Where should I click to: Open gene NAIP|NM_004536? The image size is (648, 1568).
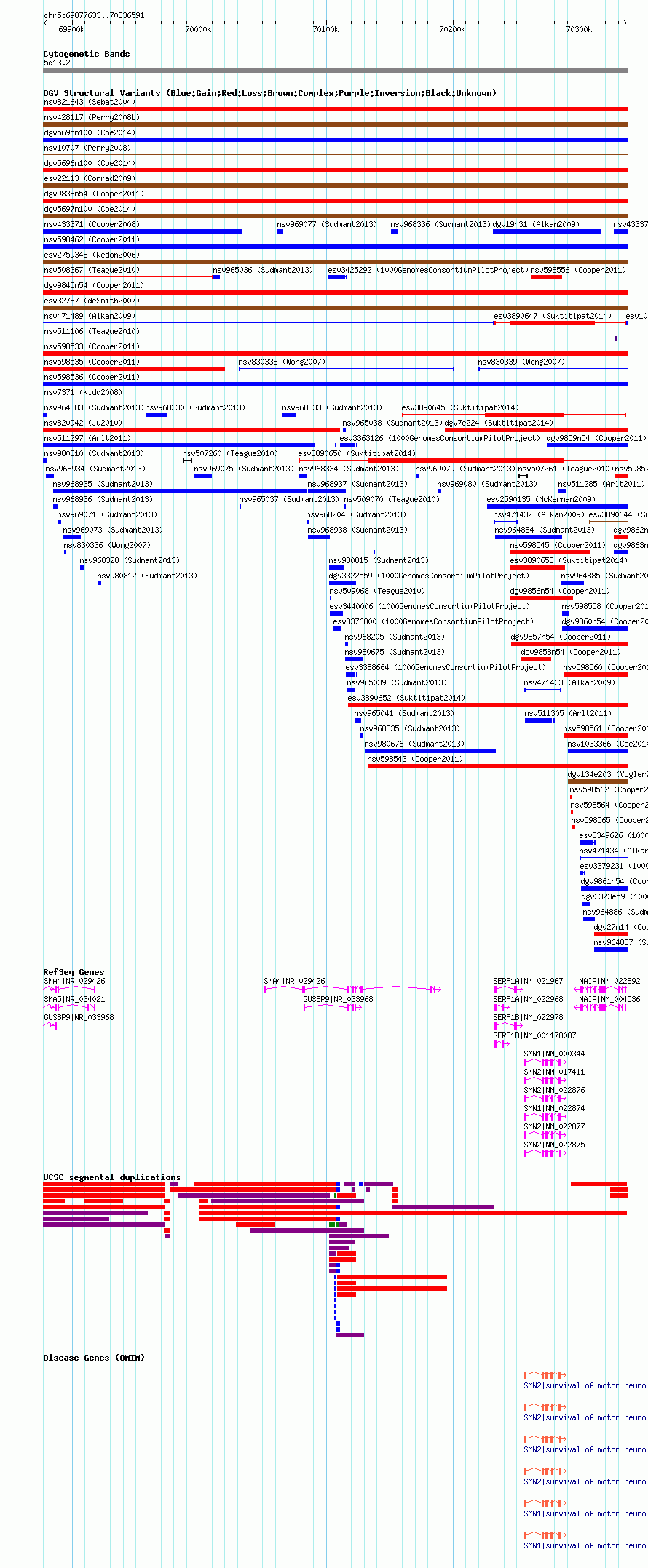(609, 999)
